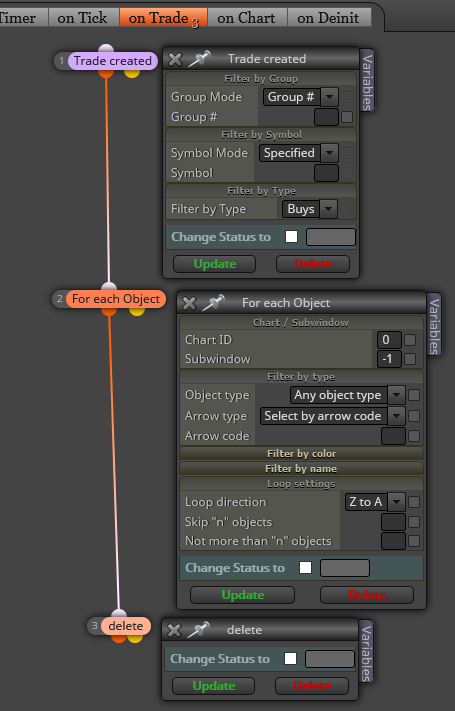Open Variables side tab of delete panel
Viewport: 455px width, 711px height.
point(366,652)
